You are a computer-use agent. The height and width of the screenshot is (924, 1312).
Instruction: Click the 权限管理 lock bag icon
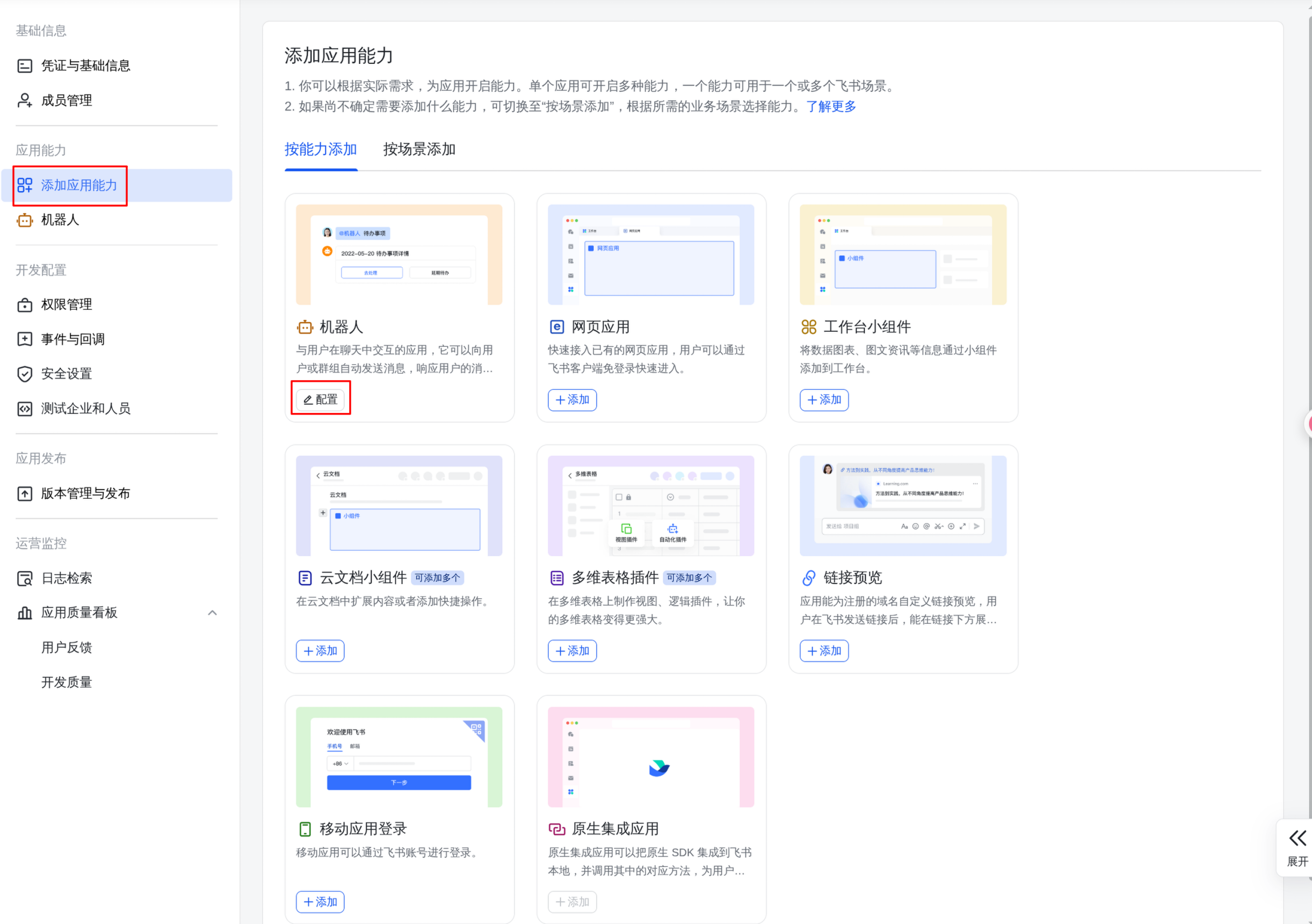coord(25,304)
